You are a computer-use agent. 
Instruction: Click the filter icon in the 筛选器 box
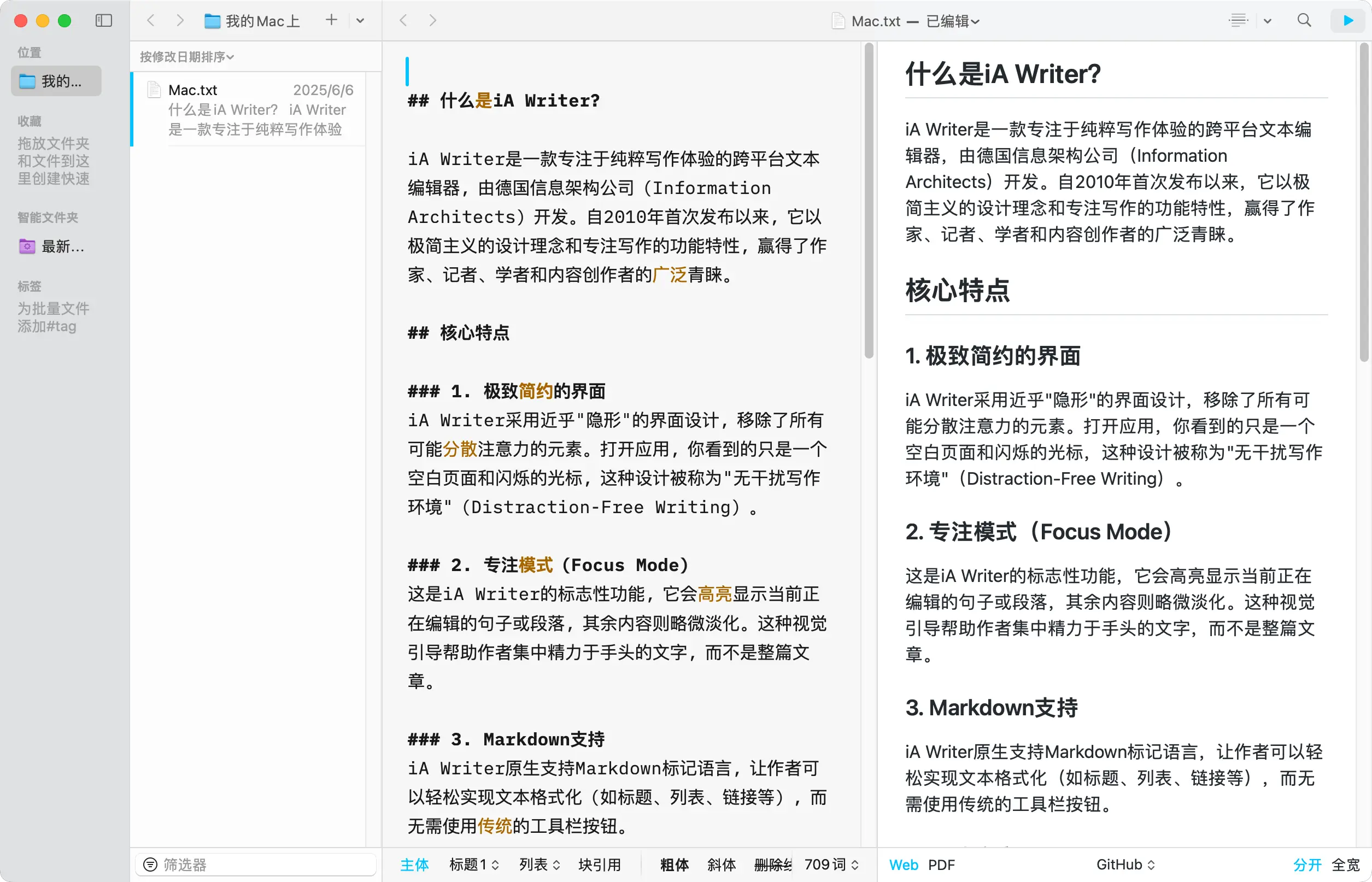[150, 865]
